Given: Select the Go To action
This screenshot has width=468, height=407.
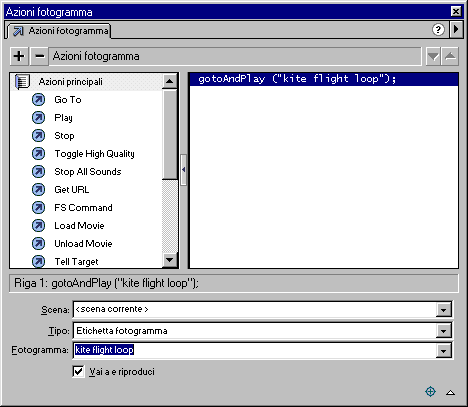Looking at the screenshot, I should click(x=68, y=100).
